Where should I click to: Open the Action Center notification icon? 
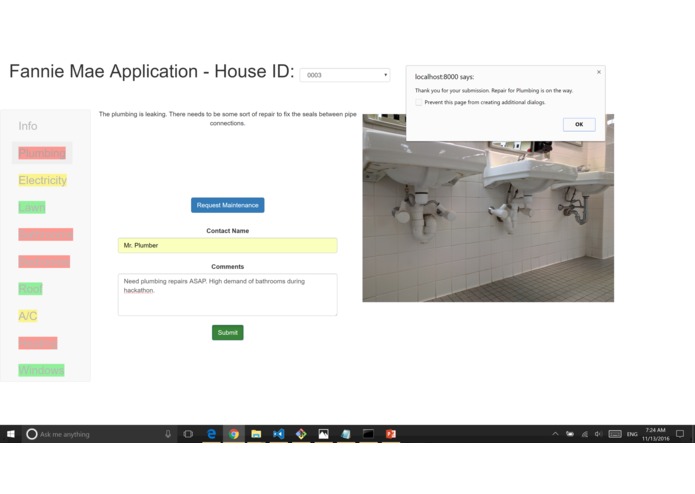tap(680, 434)
